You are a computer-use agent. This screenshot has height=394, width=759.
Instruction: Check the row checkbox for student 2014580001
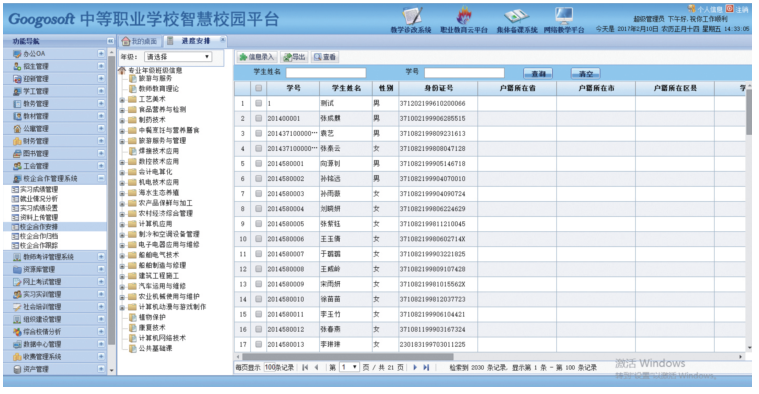258,164
